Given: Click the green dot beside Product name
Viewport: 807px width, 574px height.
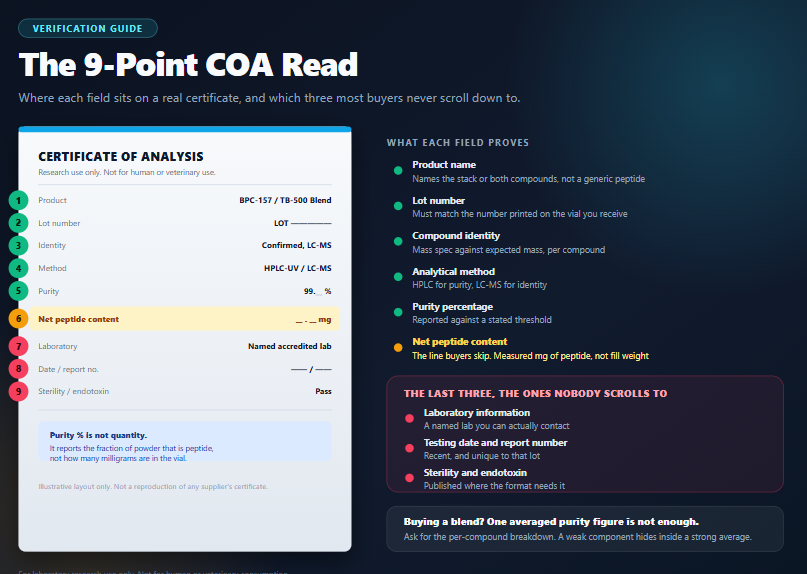Looking at the screenshot, I should pos(398,171).
